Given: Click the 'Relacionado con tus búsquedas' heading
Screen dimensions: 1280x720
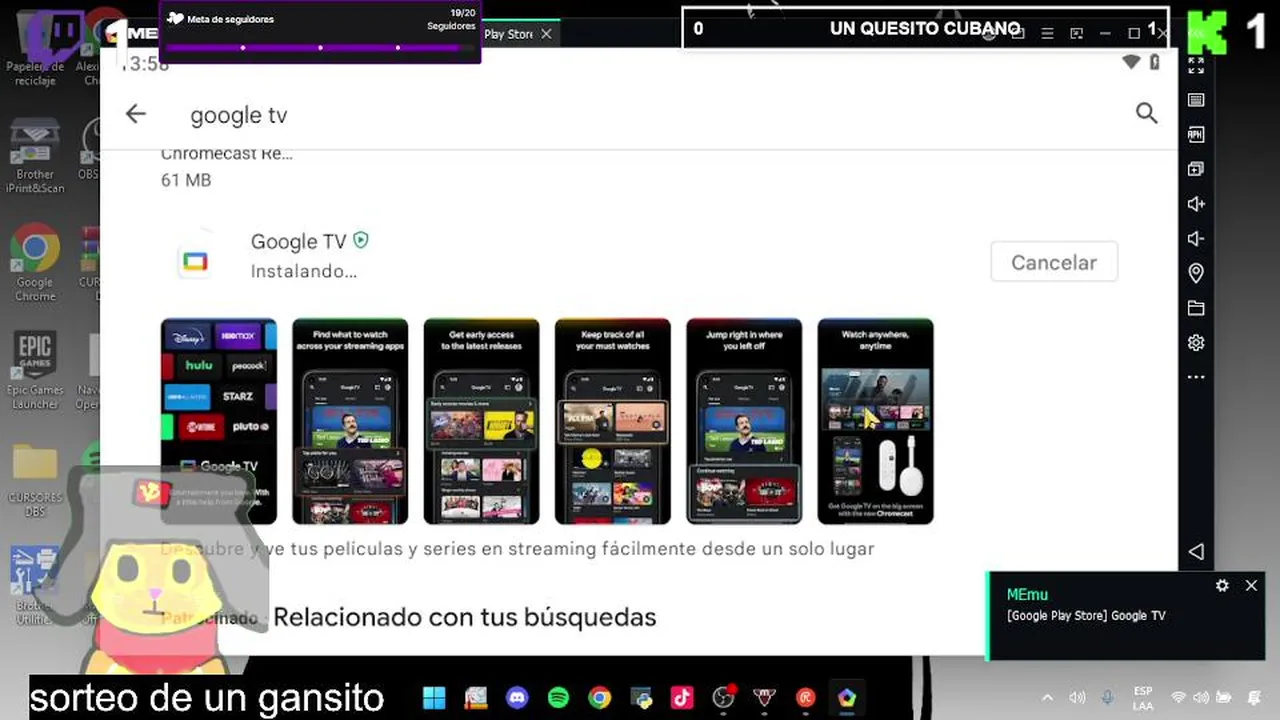Looking at the screenshot, I should click(465, 617).
